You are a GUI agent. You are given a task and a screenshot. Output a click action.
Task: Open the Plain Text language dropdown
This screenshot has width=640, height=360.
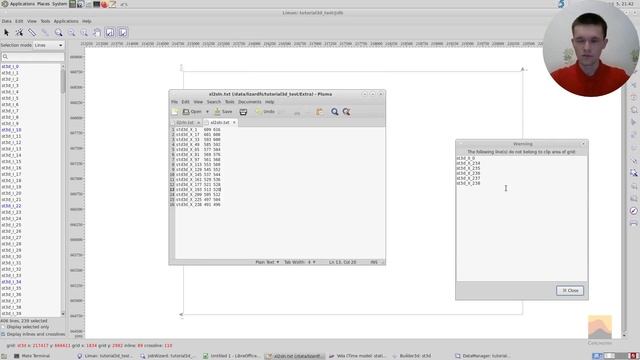click(x=267, y=262)
